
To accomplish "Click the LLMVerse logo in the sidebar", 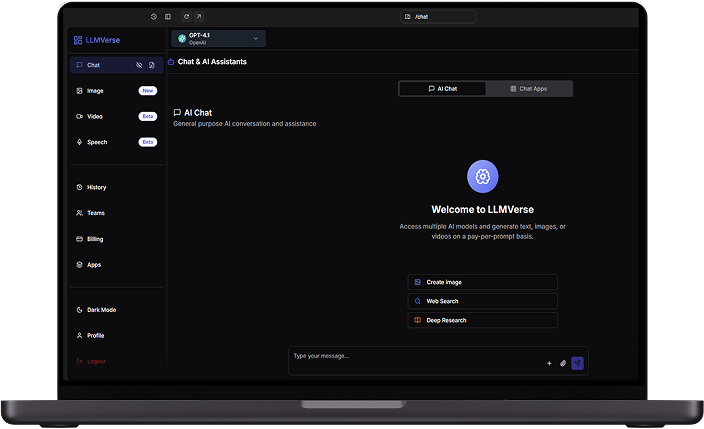I will pos(97,40).
